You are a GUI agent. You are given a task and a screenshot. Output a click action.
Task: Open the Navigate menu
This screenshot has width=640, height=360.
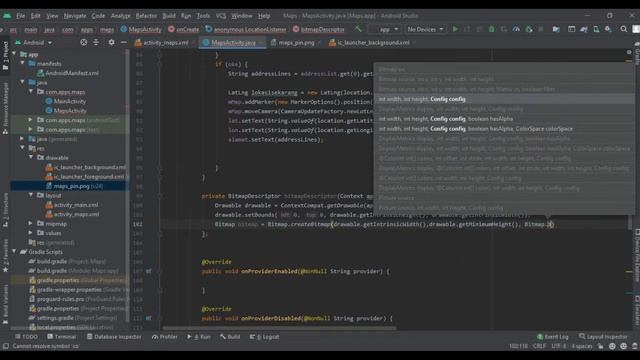(x=75, y=16)
